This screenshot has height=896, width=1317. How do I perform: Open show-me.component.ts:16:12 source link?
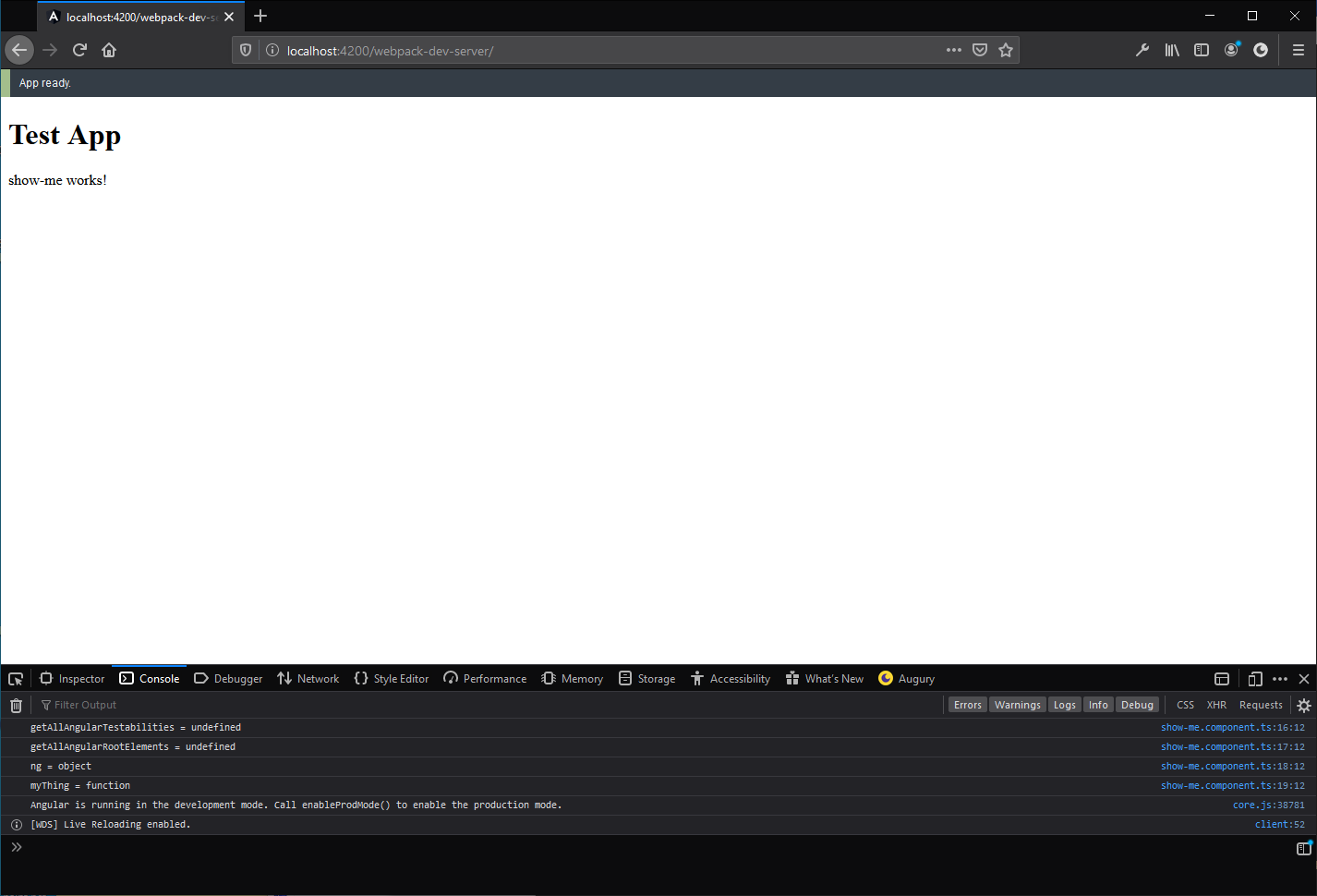[x=1232, y=728]
